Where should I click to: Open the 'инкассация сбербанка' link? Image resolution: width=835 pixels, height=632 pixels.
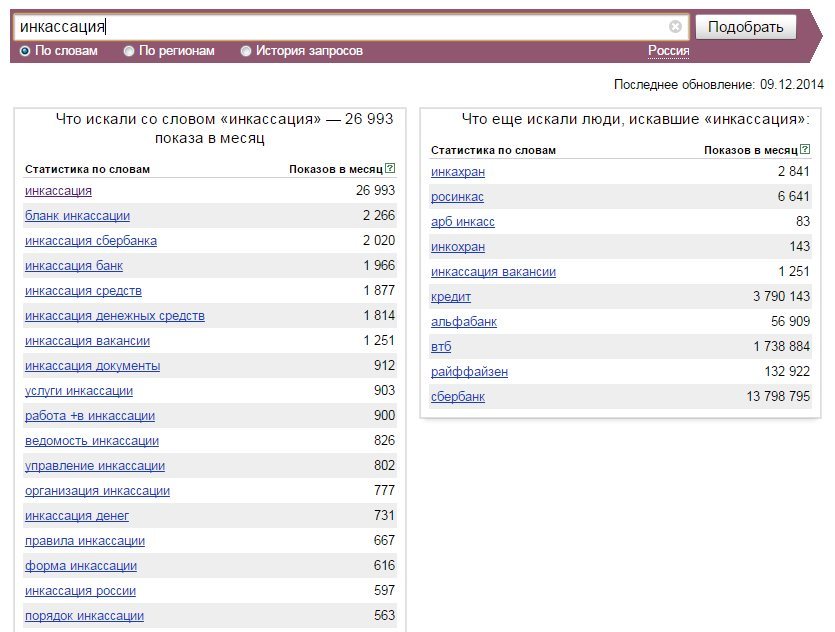pyautogui.click(x=91, y=241)
